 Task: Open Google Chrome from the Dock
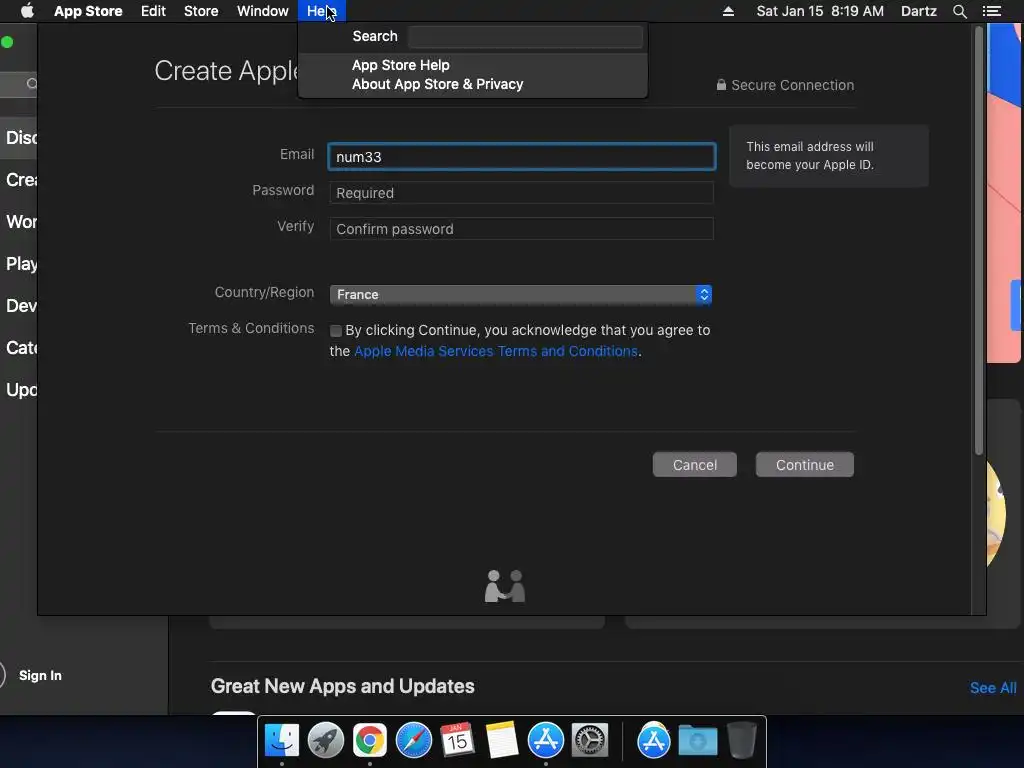click(x=370, y=741)
